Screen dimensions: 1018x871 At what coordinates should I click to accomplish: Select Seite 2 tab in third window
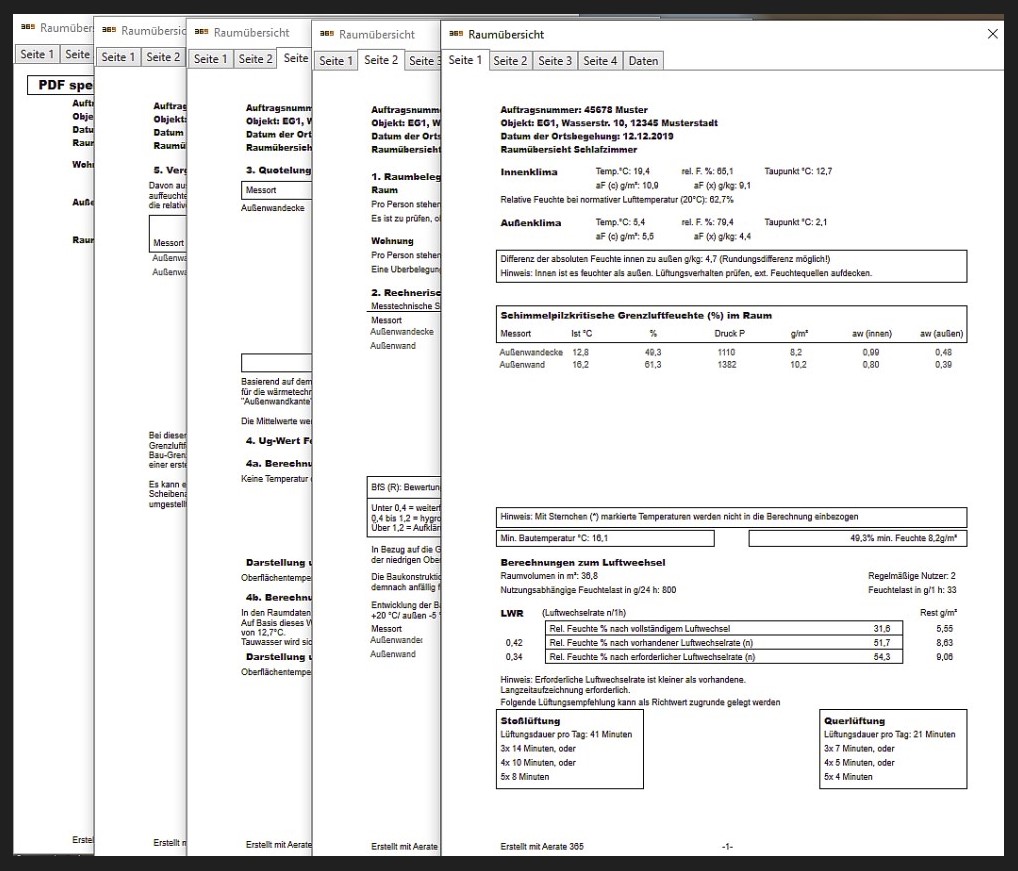(x=255, y=58)
